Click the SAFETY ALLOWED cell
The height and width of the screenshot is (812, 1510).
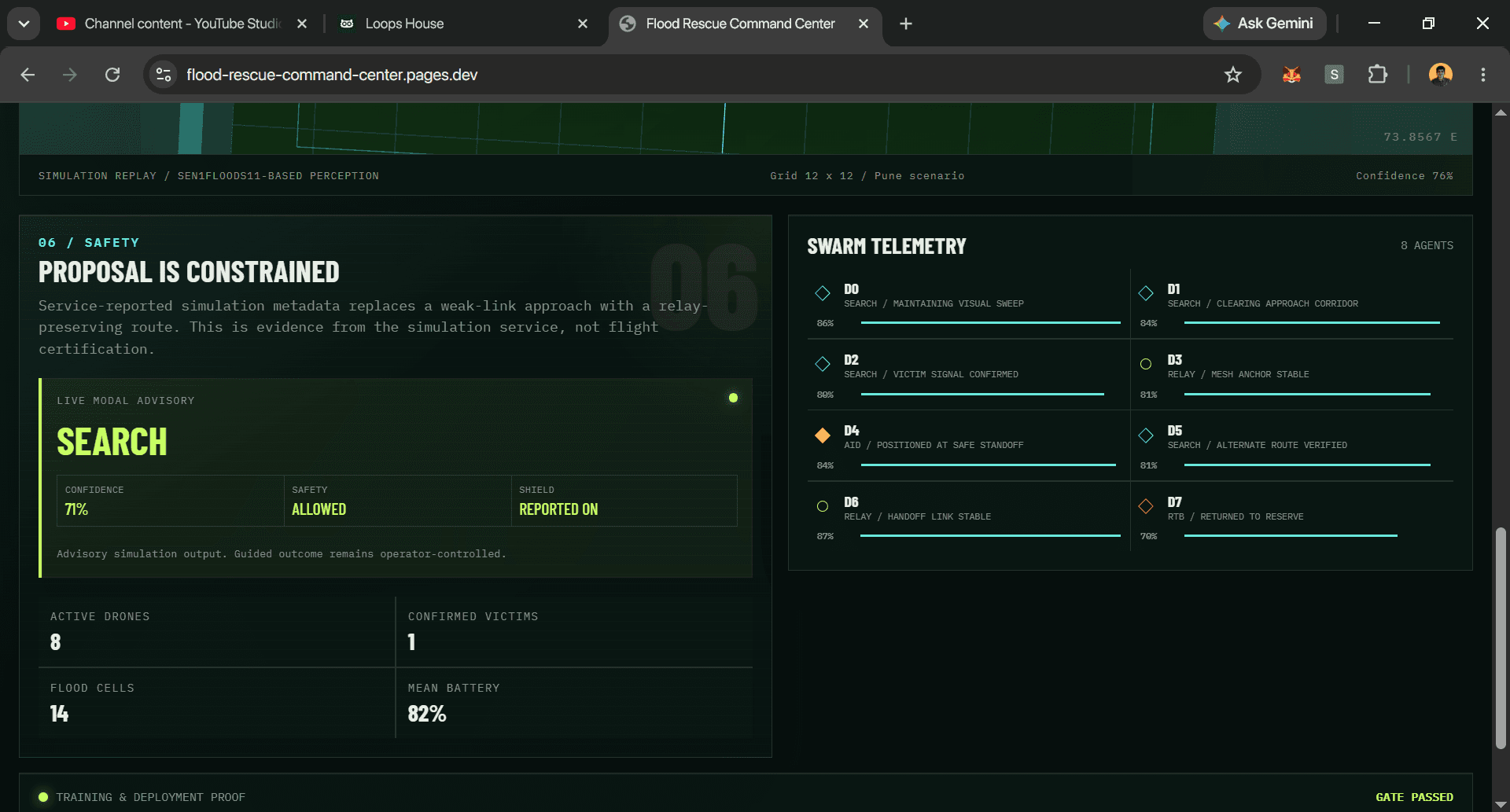[x=397, y=501]
